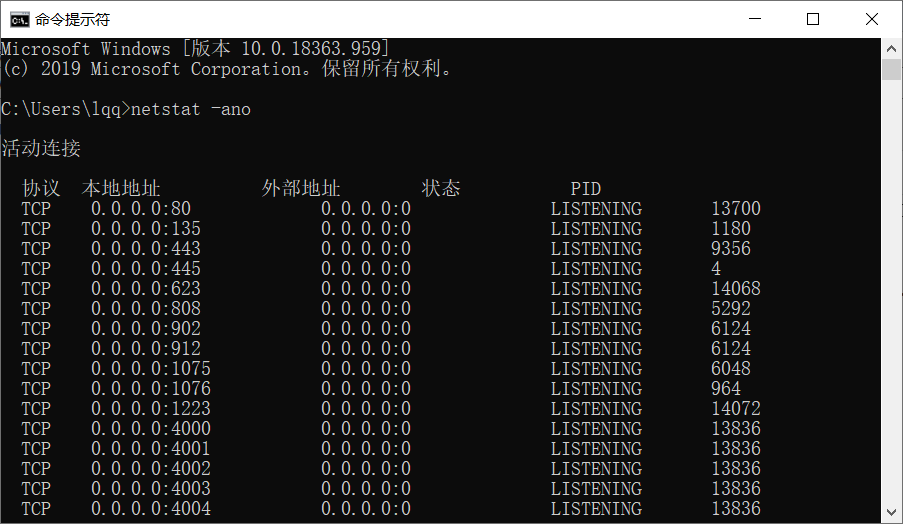Click the 命令提示符 title text
This screenshot has height=524, width=903.
(x=72, y=20)
